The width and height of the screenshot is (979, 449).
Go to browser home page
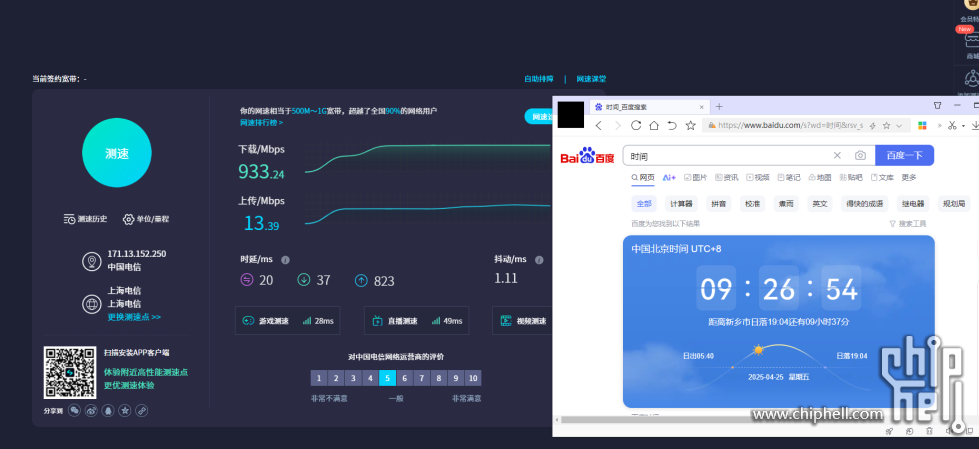coord(654,126)
